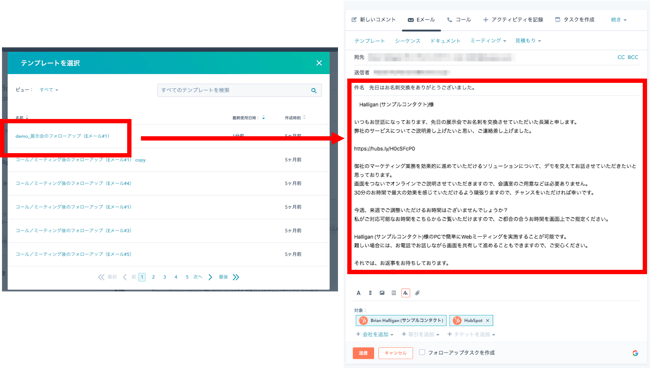The image size is (650, 368).
Task: Go to pagination page 2
Action: (x=153, y=277)
